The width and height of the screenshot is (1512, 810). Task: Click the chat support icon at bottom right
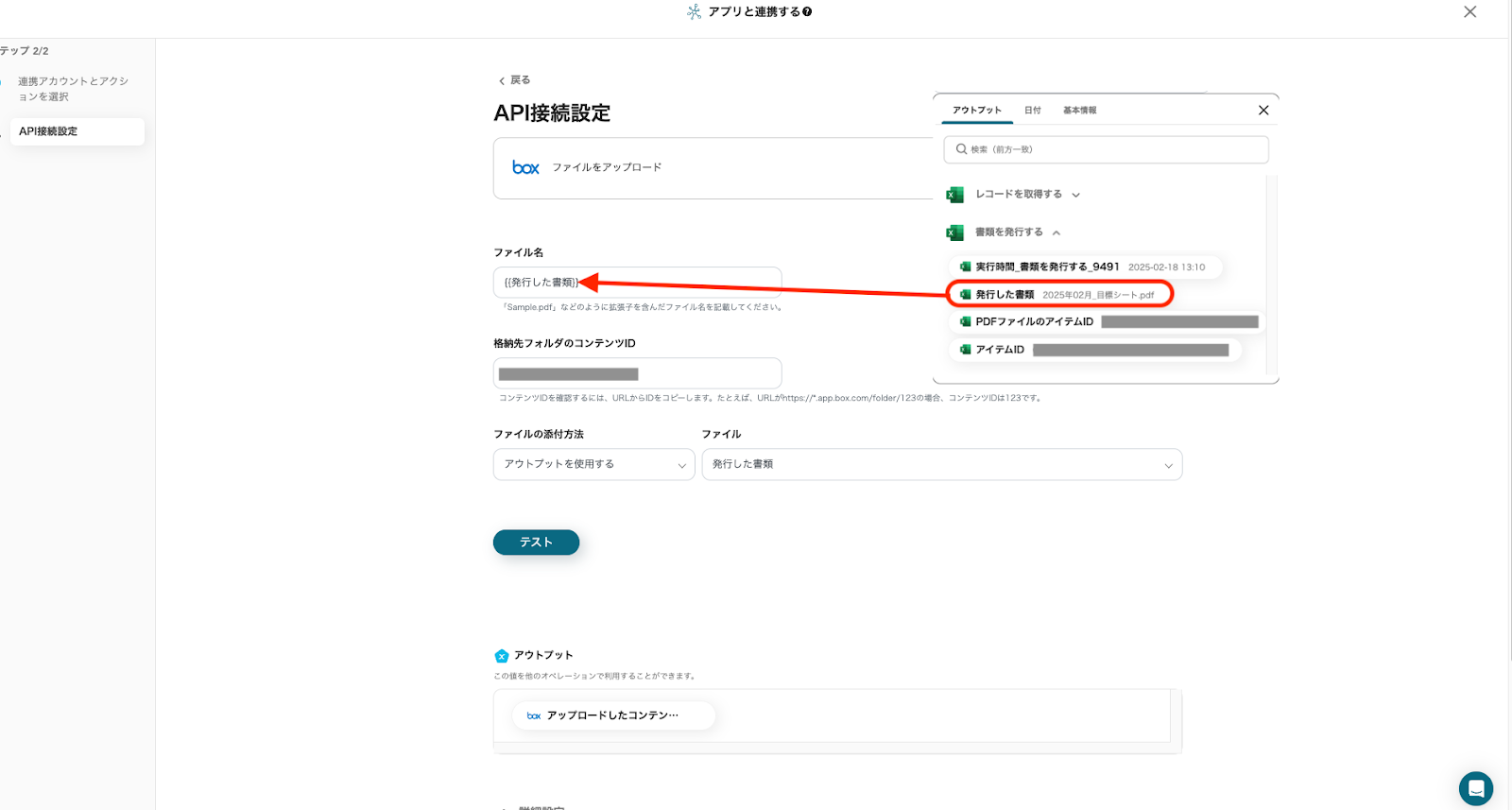point(1475,788)
